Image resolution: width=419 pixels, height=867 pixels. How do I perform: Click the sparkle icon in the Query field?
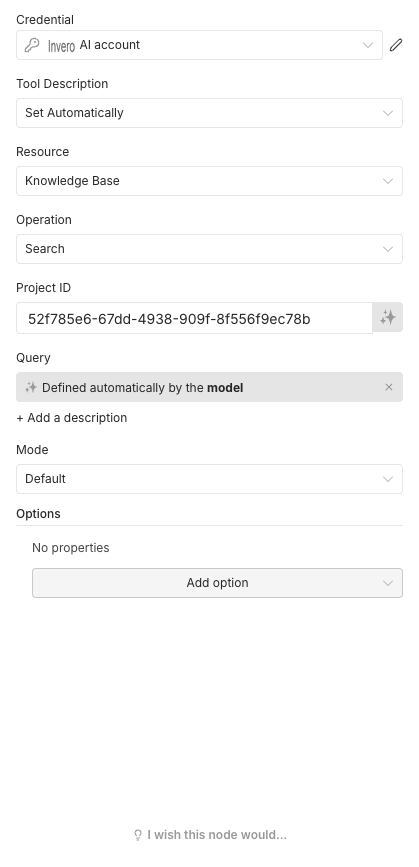tap(31, 387)
